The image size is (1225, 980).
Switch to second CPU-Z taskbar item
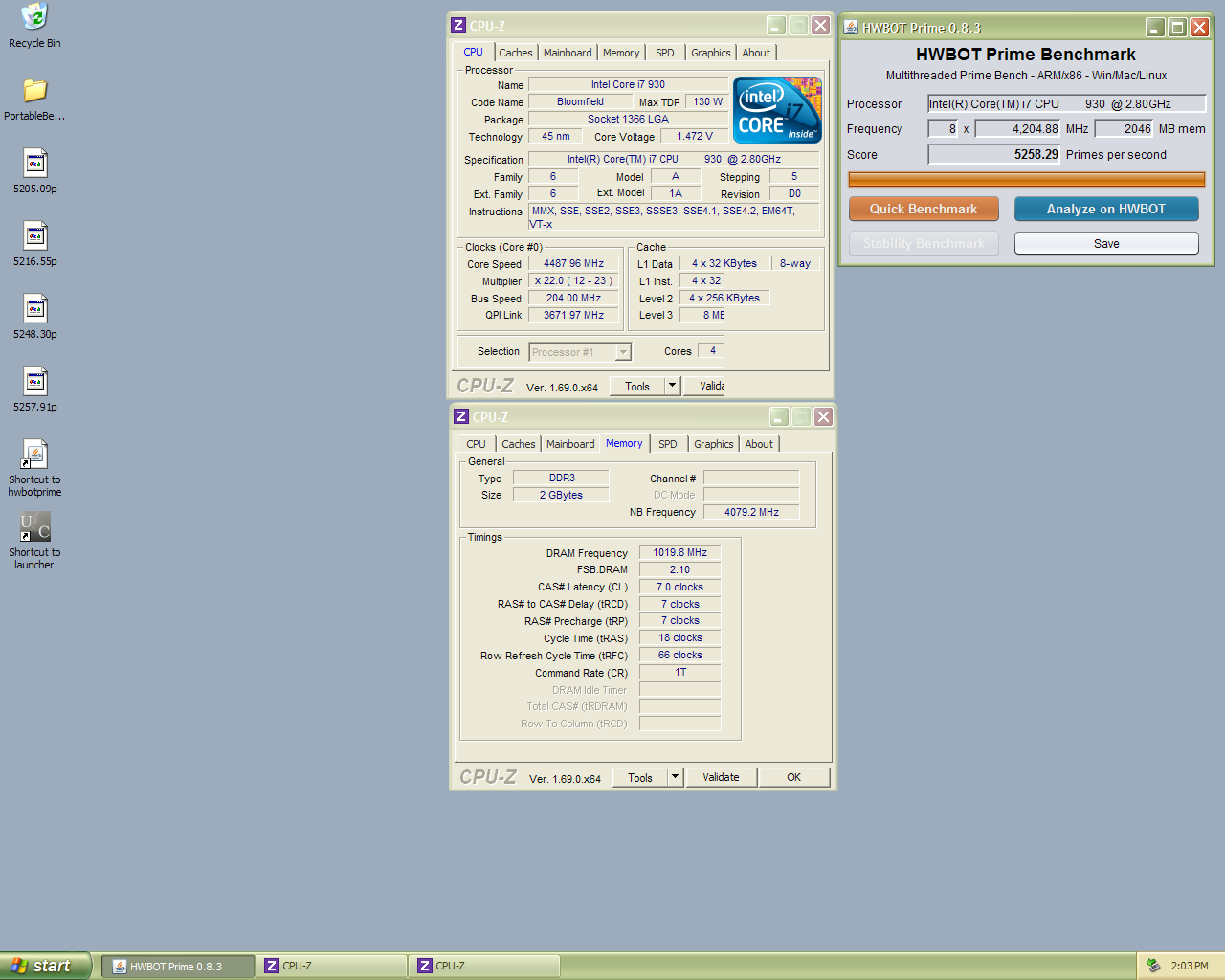pos(484,967)
